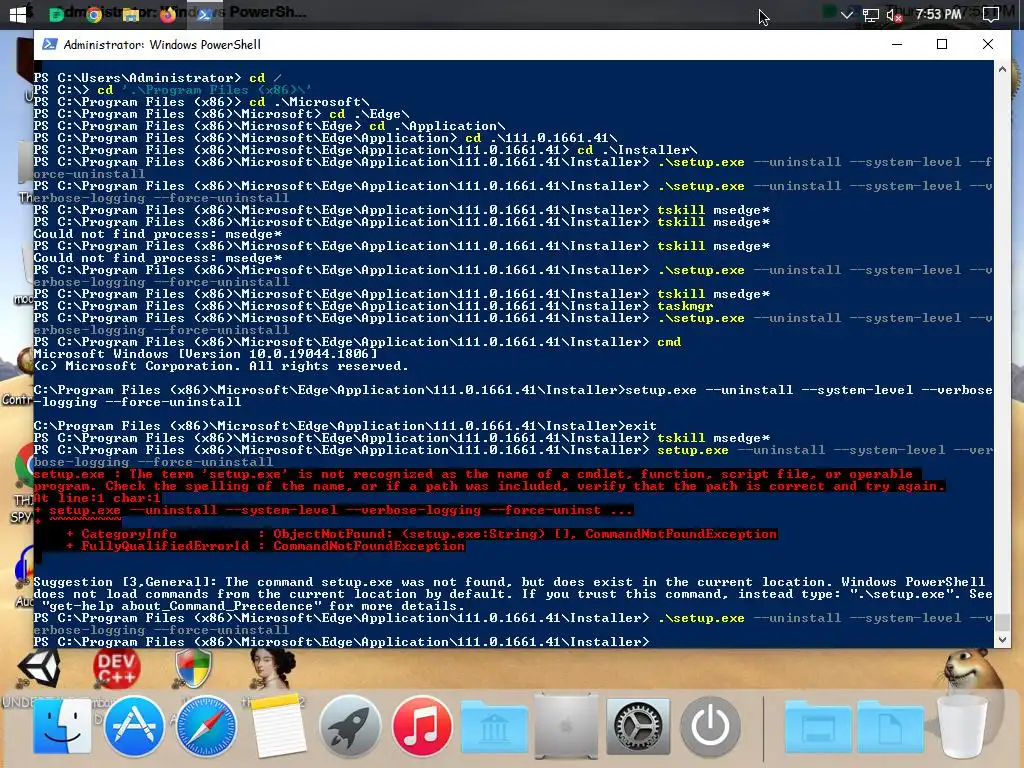This screenshot has height=768, width=1024.
Task: Click the power button dock icon
Action: pos(711,726)
